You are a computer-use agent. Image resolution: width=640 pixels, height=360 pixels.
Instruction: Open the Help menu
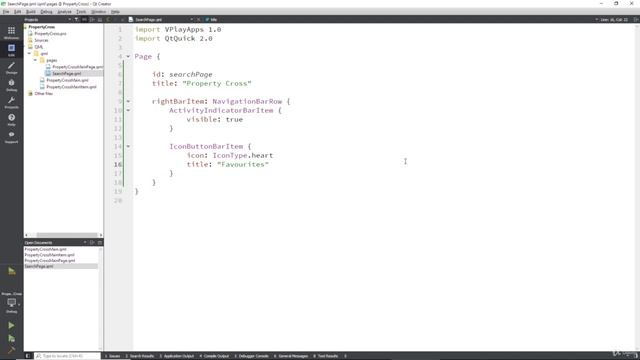coord(115,12)
